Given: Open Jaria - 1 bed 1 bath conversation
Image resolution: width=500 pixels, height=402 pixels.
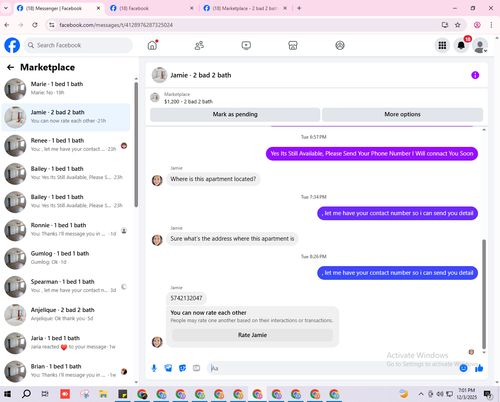Looking at the screenshot, I should point(67,343).
